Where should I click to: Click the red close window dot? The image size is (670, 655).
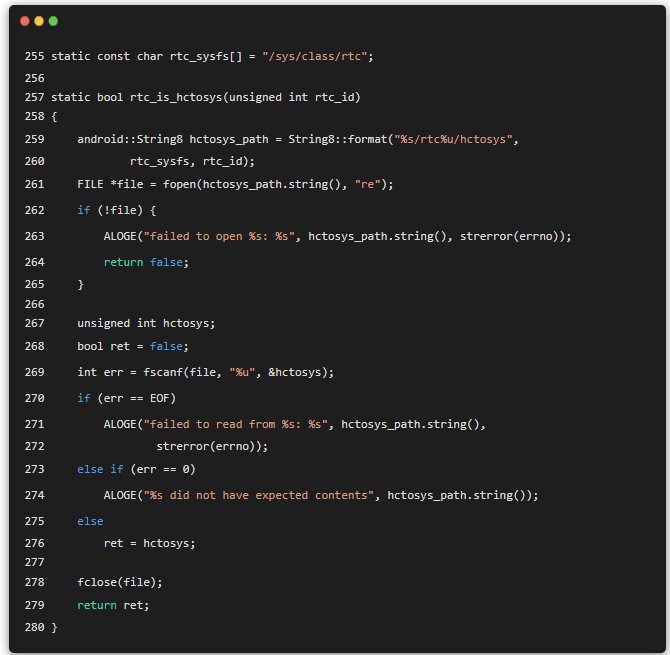click(25, 21)
